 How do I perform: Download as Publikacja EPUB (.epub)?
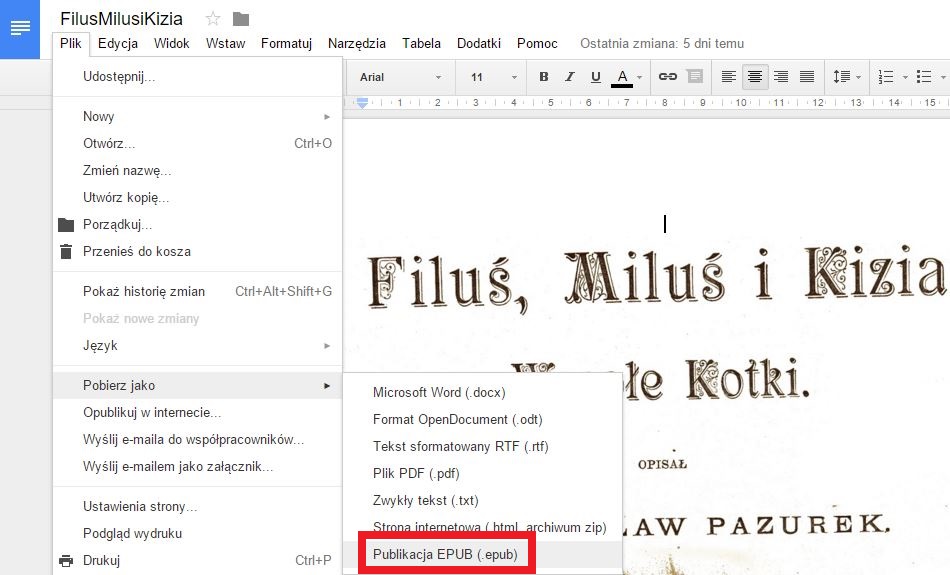coord(483,554)
